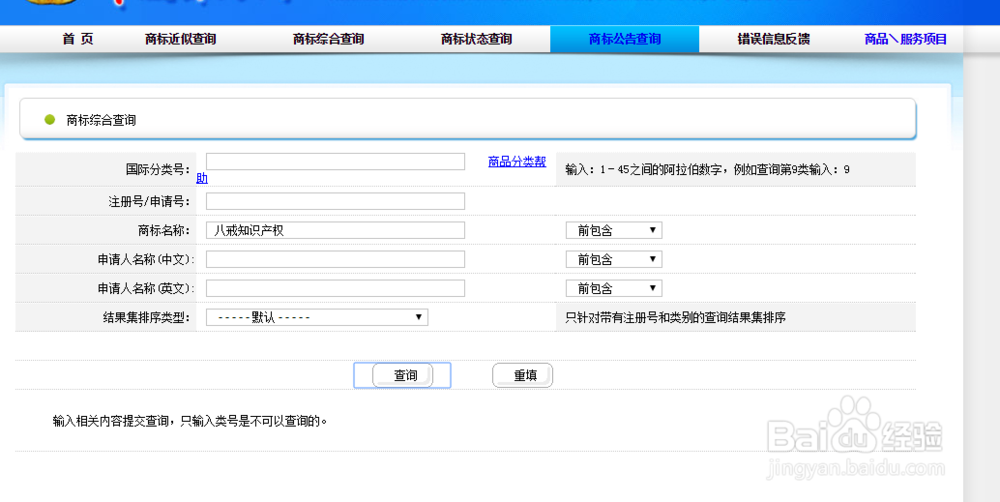Switch to 商标综合查询 tab
The width and height of the screenshot is (1000, 502).
pos(328,39)
